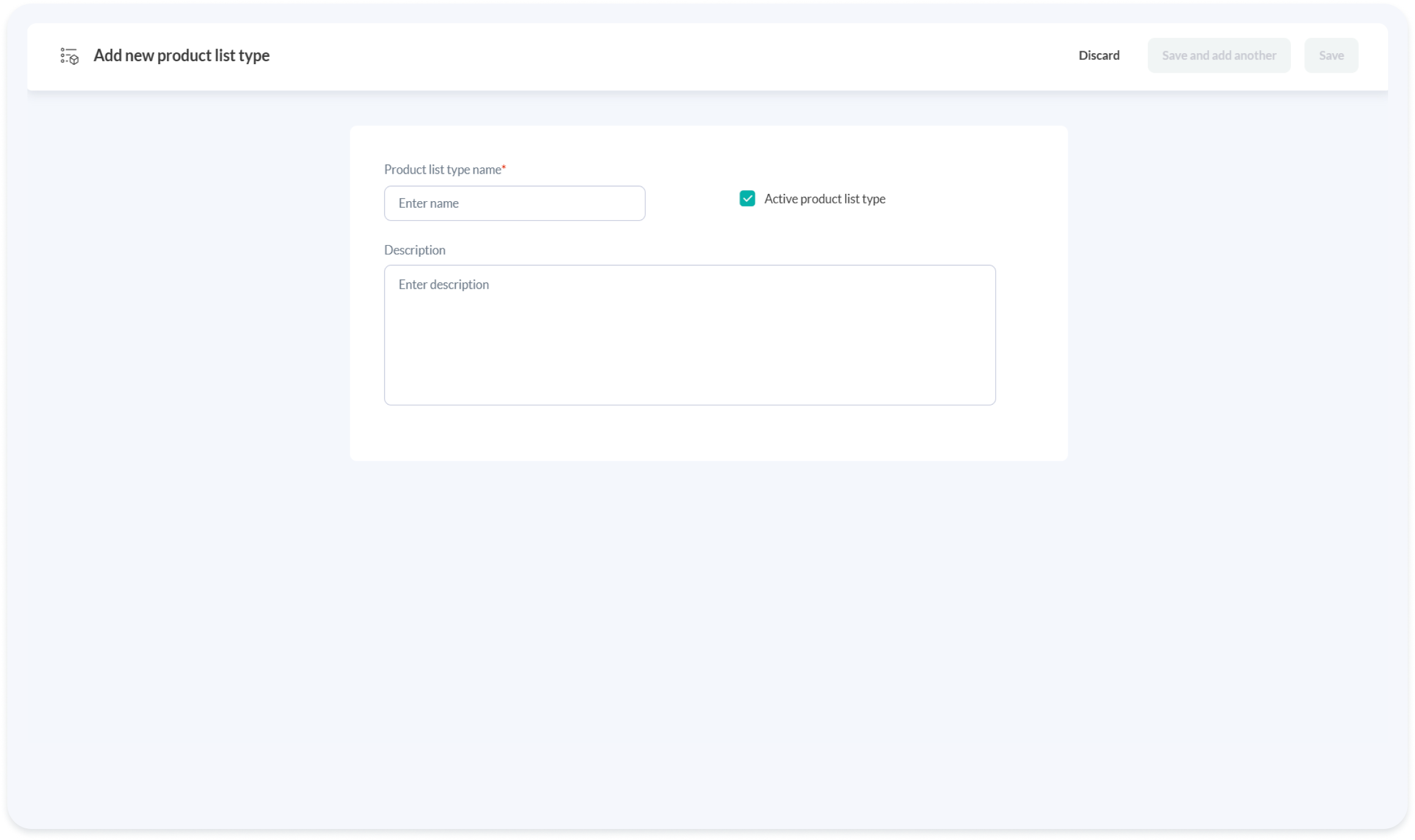Click the 'Enter description' placeholder text
The image size is (1415, 840).
(443, 285)
